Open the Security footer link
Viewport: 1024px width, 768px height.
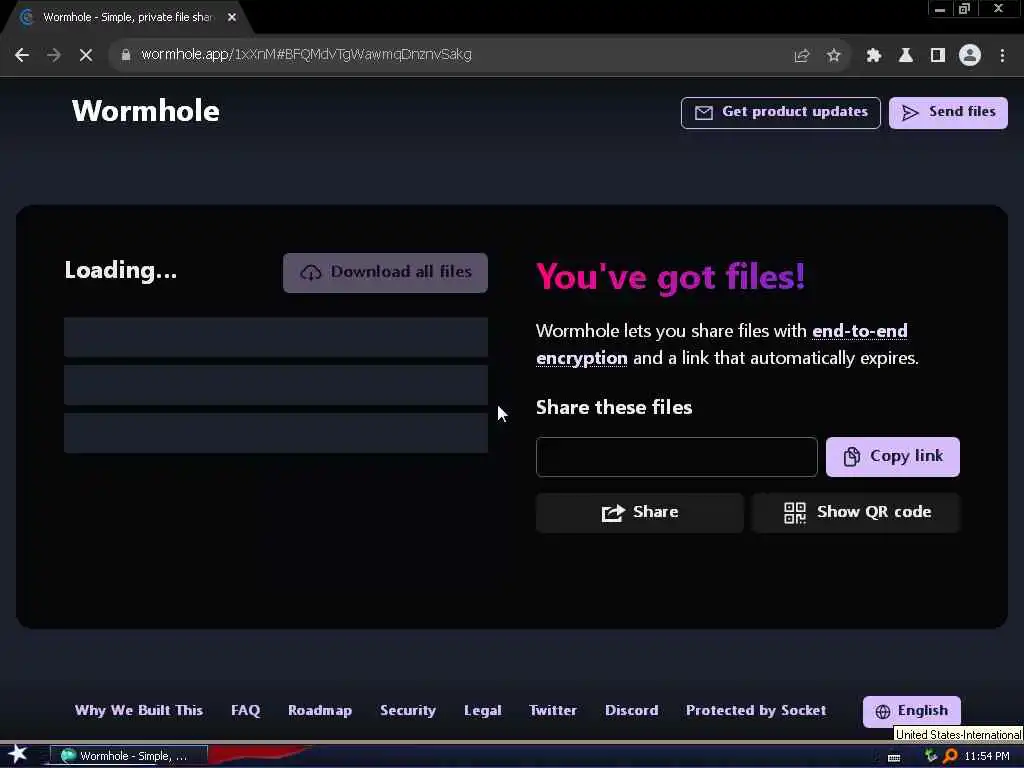(x=408, y=711)
